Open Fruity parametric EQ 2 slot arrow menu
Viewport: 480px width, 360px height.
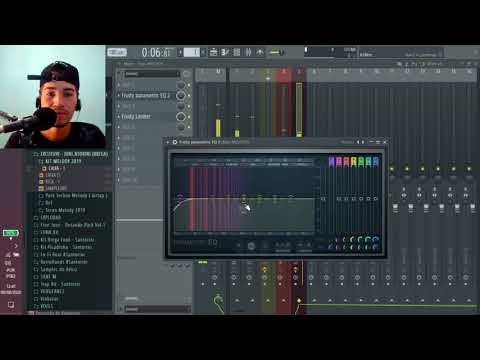pos(119,96)
